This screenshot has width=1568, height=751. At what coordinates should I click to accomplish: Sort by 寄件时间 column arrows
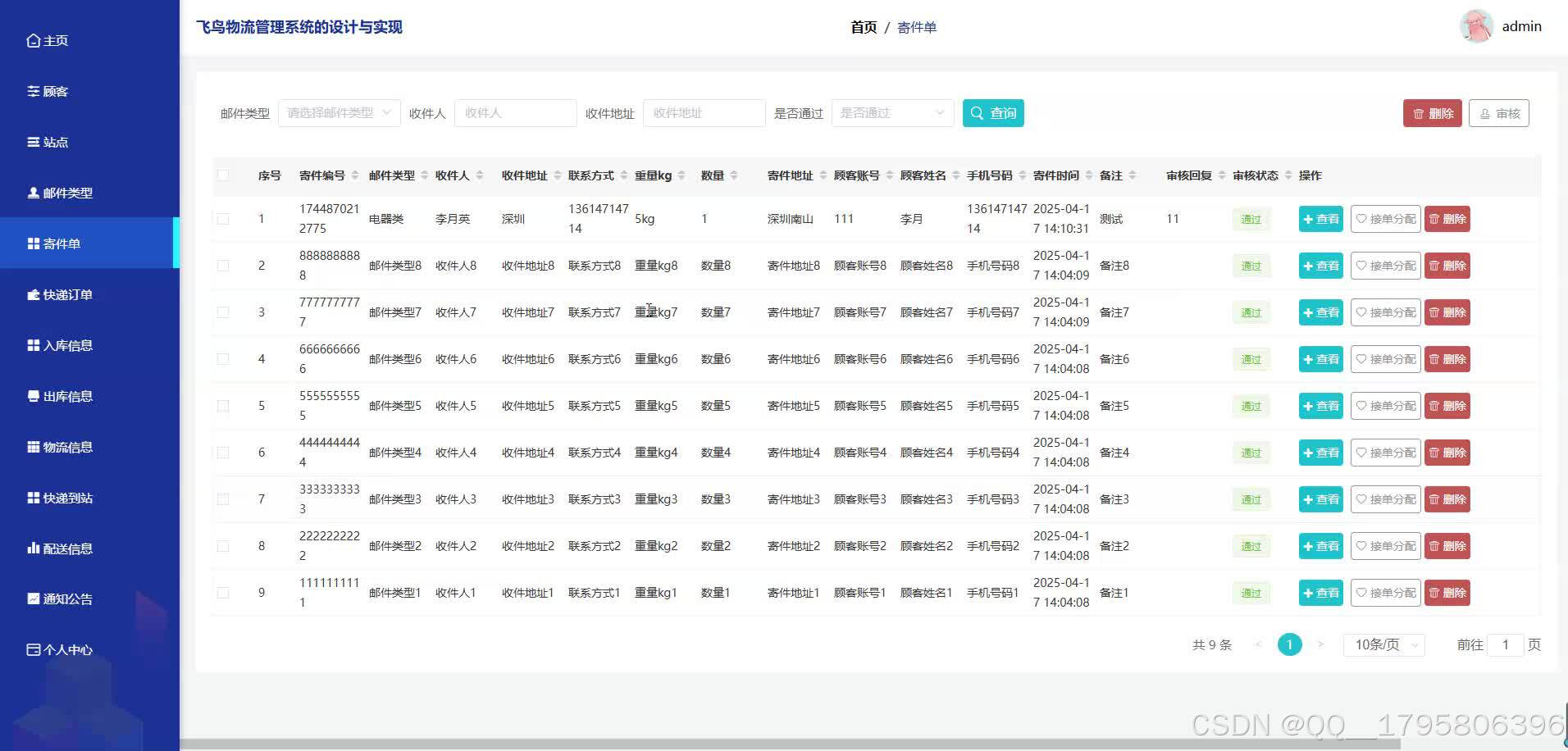(1088, 175)
